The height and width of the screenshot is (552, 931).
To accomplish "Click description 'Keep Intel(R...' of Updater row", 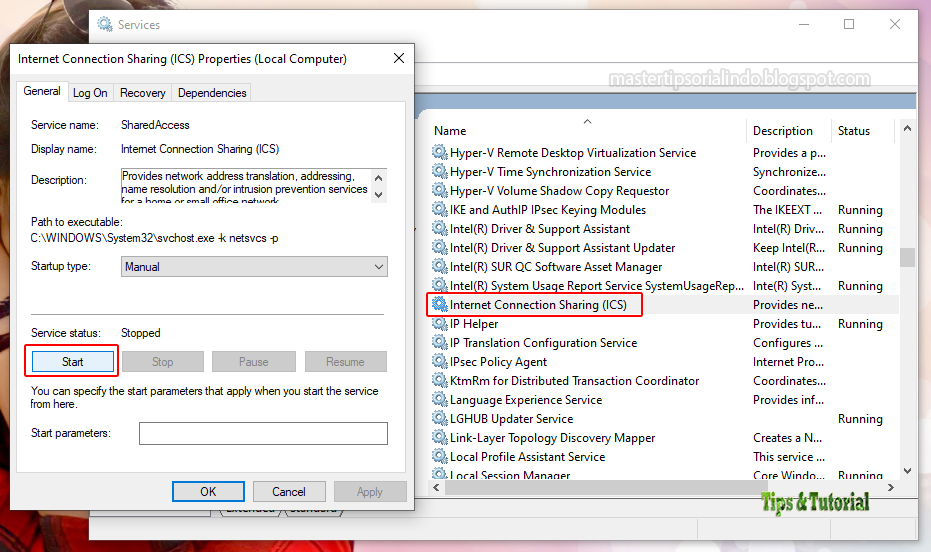I will [x=789, y=248].
